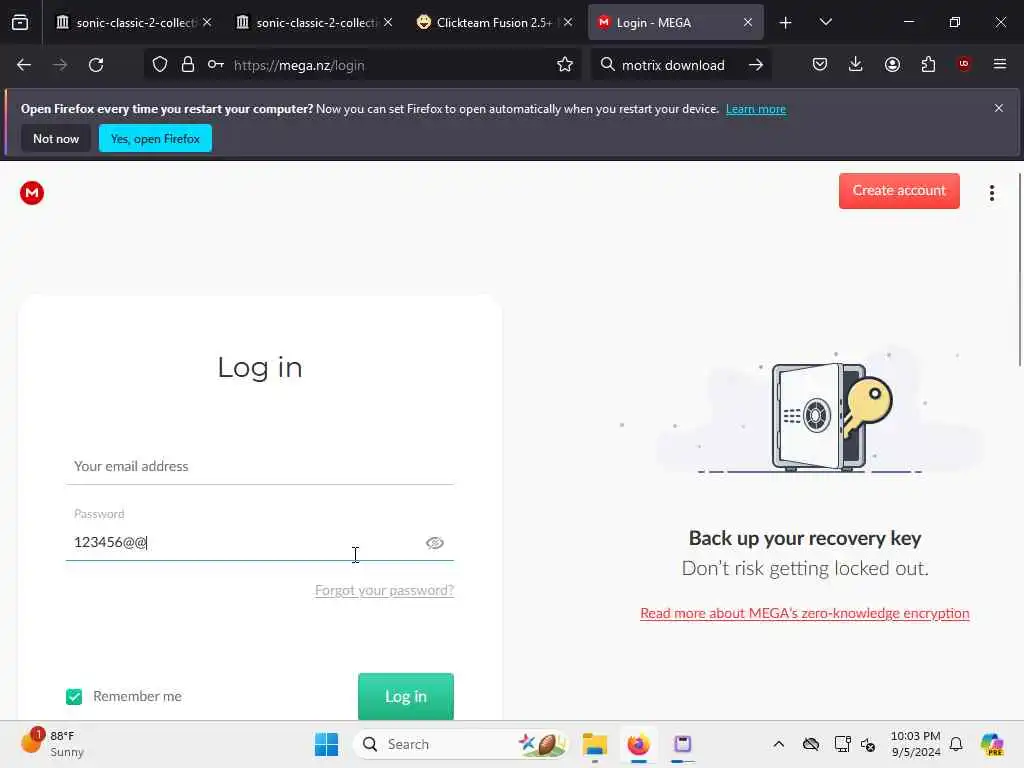Save page to Pocket
The image size is (1024, 768).
[x=820, y=64]
